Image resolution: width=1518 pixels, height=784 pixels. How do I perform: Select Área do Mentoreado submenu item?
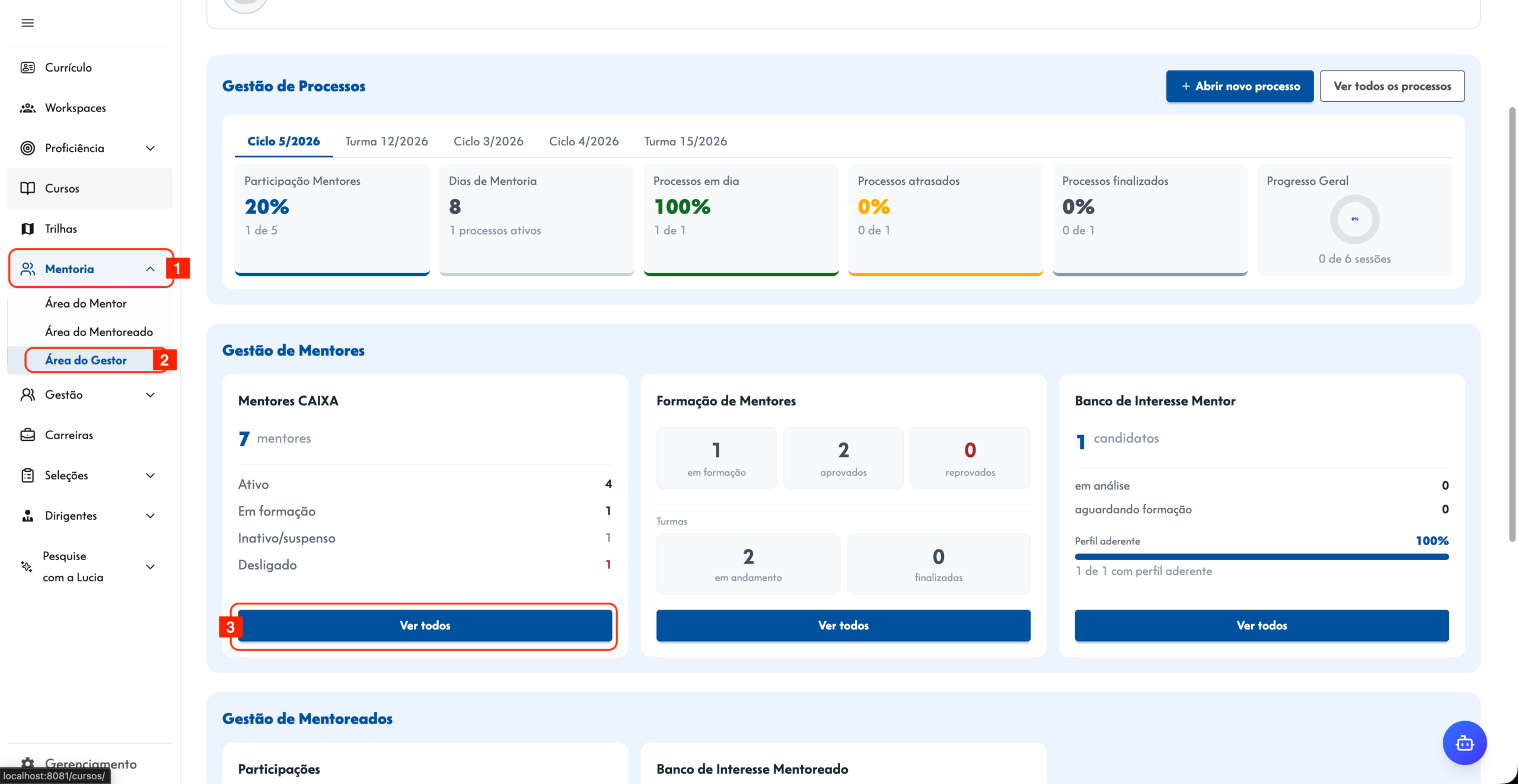(x=99, y=332)
